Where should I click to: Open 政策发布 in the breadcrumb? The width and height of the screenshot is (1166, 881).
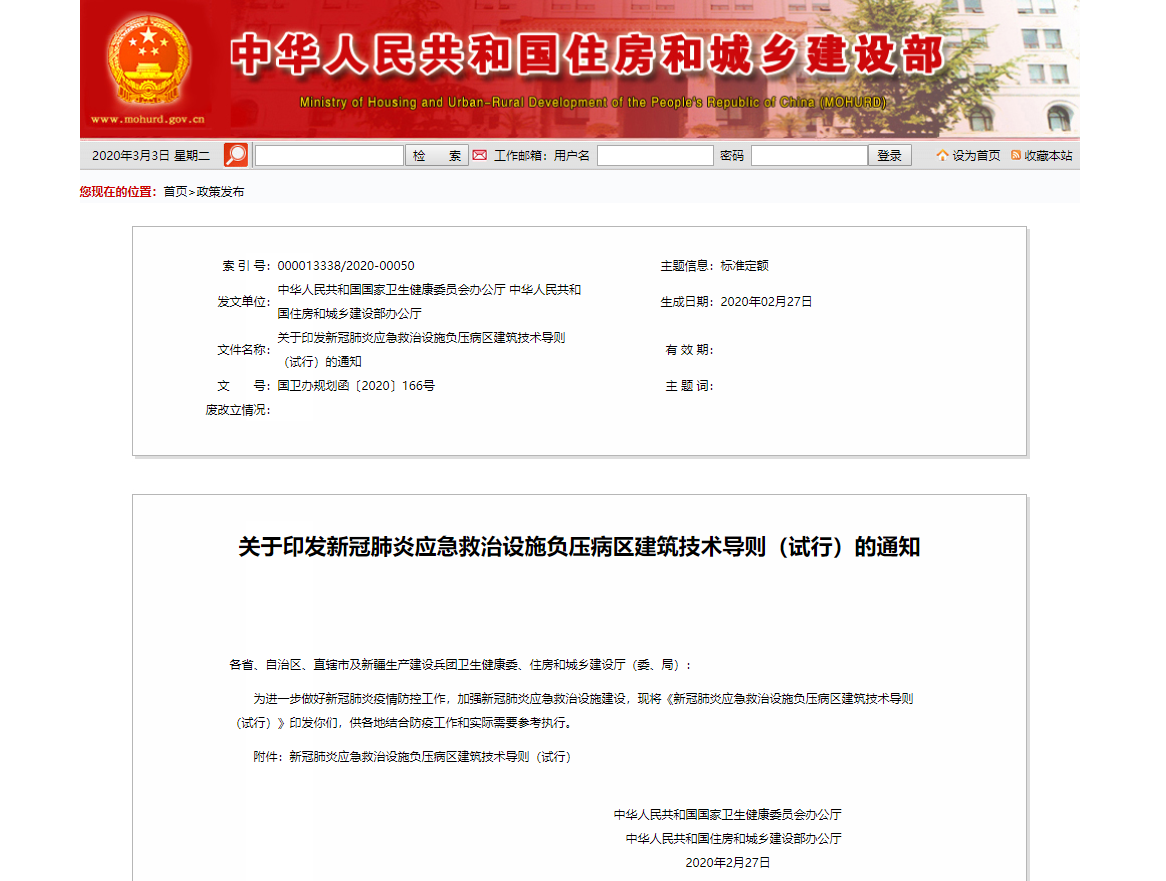[220, 192]
